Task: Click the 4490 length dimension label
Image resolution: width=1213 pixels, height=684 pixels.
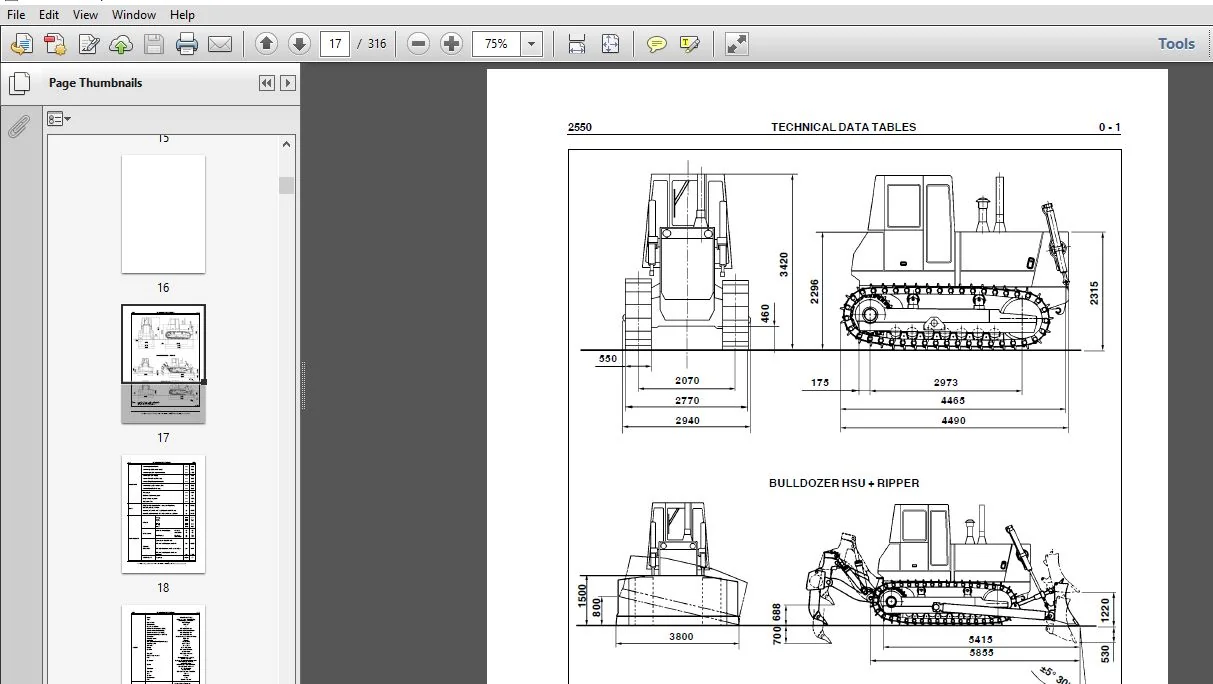Action: (x=953, y=421)
